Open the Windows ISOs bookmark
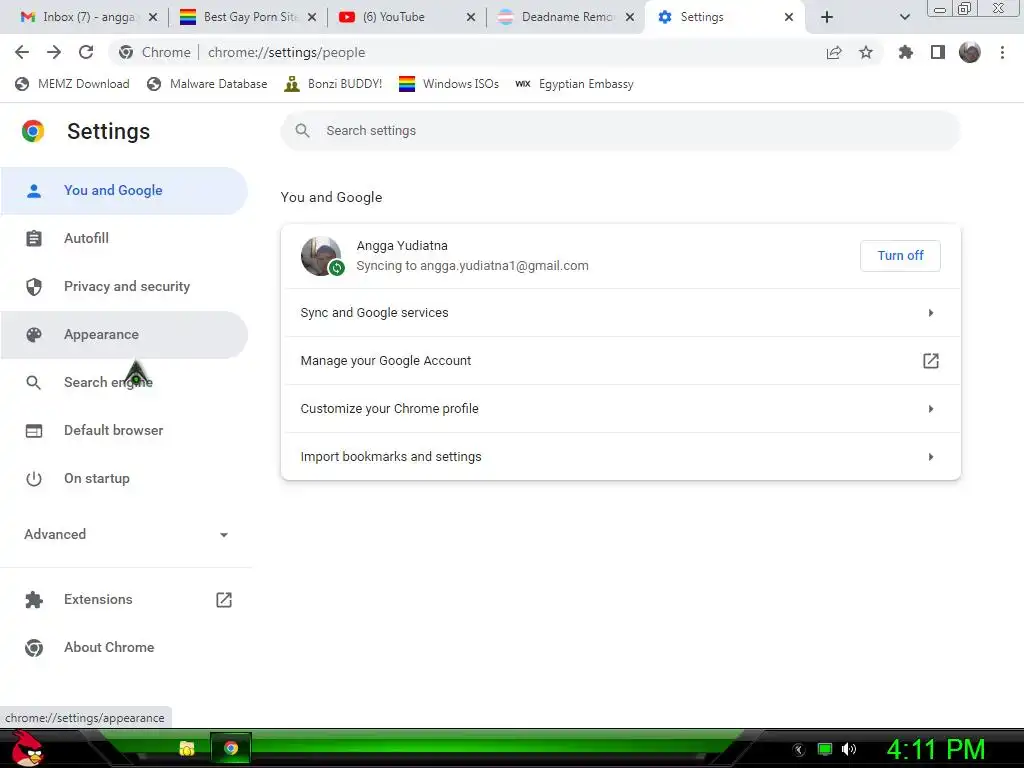The height and width of the screenshot is (768, 1024). 449,84
